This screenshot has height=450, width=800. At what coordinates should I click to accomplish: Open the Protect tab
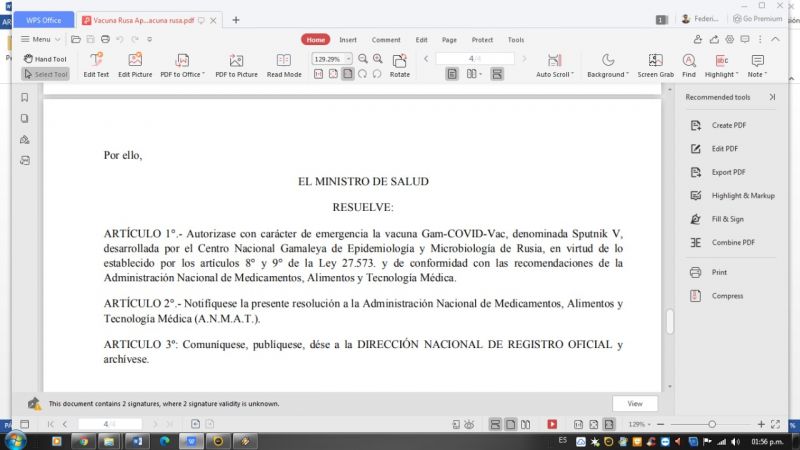pos(482,40)
